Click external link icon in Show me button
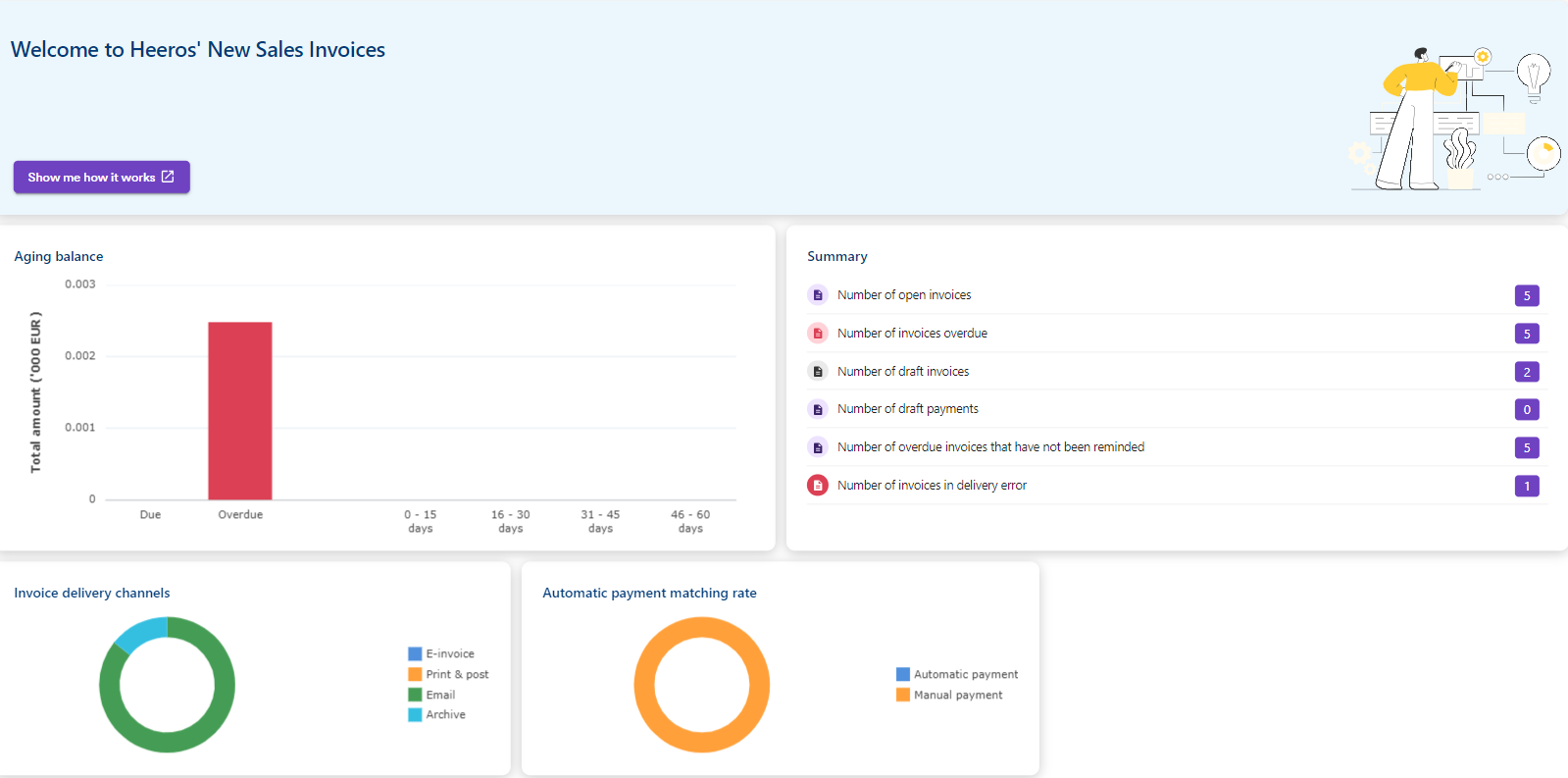The height and width of the screenshot is (778, 1568). (168, 177)
